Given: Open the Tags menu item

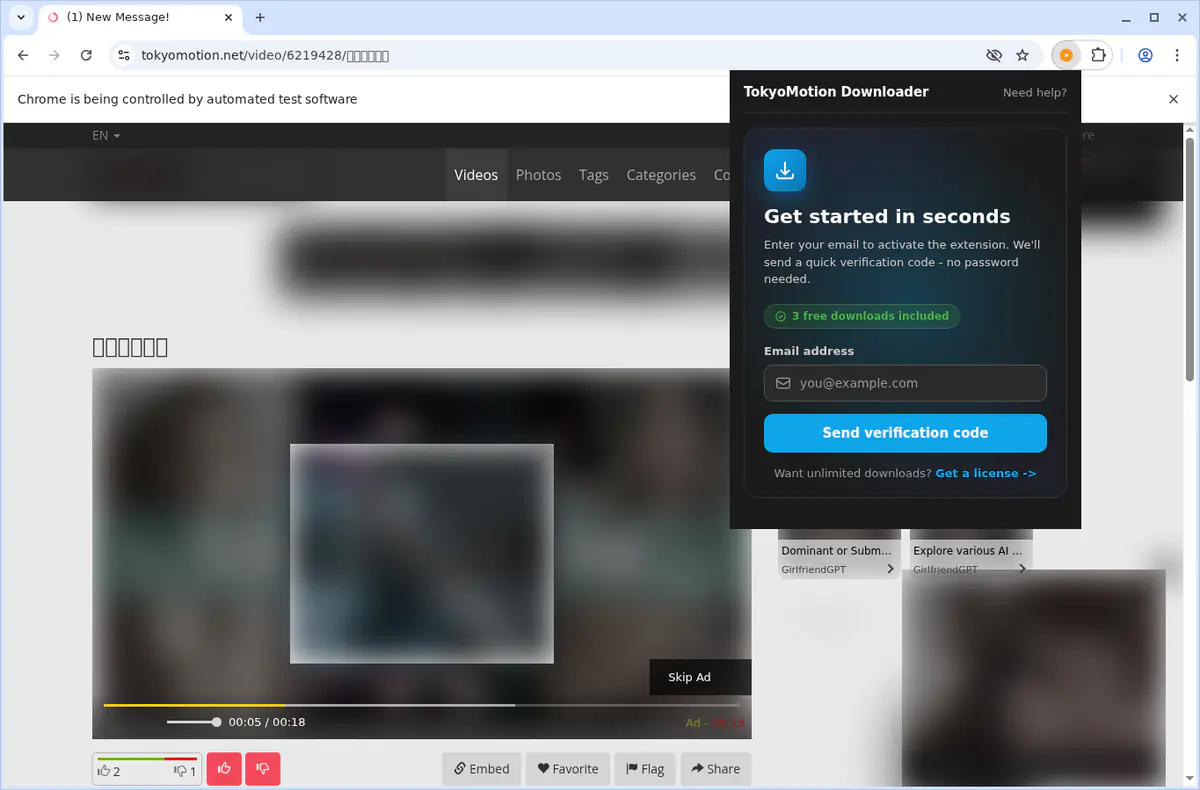Looking at the screenshot, I should coord(593,175).
